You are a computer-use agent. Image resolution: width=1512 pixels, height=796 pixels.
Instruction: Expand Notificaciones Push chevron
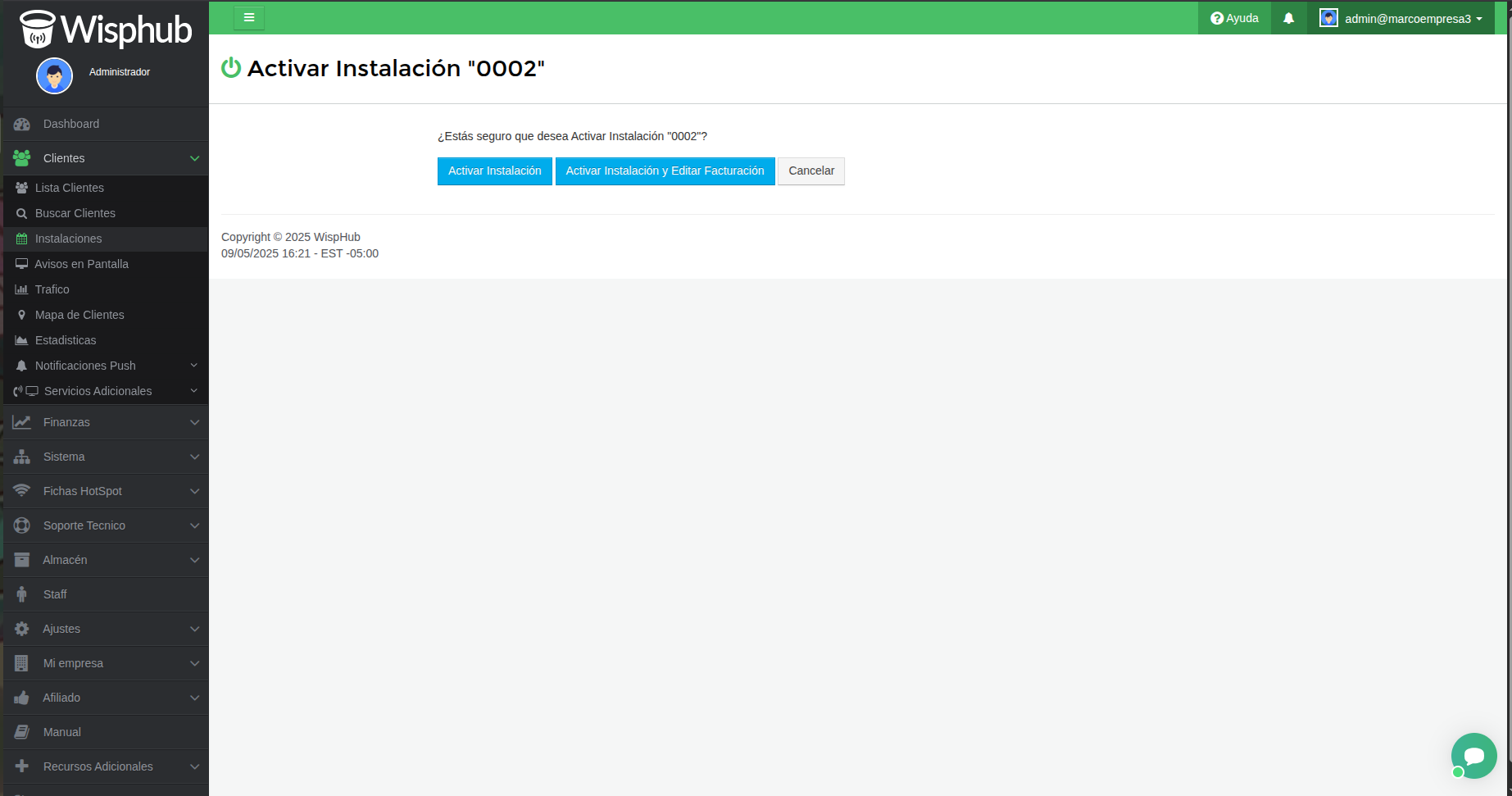pyautogui.click(x=194, y=366)
